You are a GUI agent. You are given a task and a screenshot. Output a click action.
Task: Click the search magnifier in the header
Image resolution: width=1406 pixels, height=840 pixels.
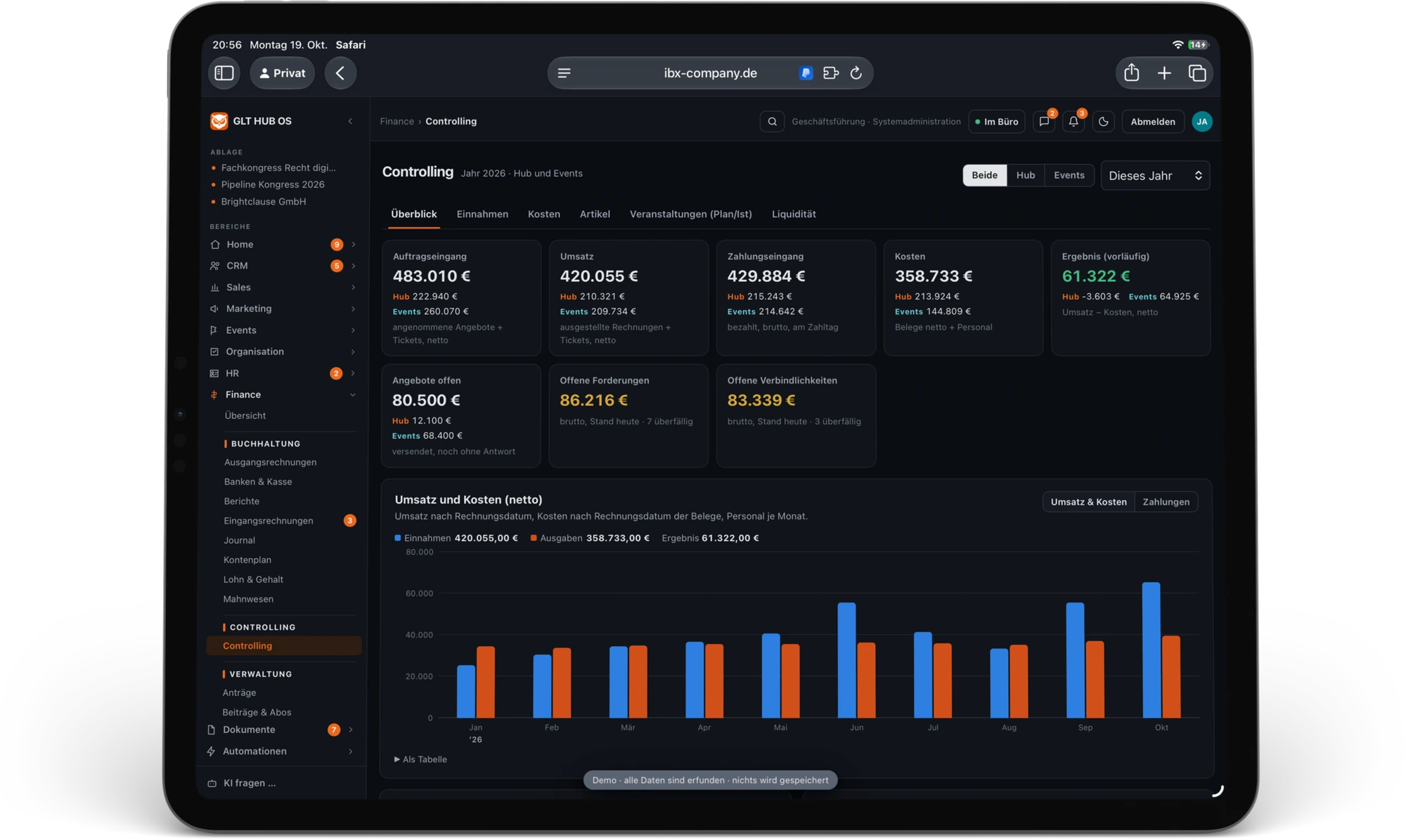point(772,122)
